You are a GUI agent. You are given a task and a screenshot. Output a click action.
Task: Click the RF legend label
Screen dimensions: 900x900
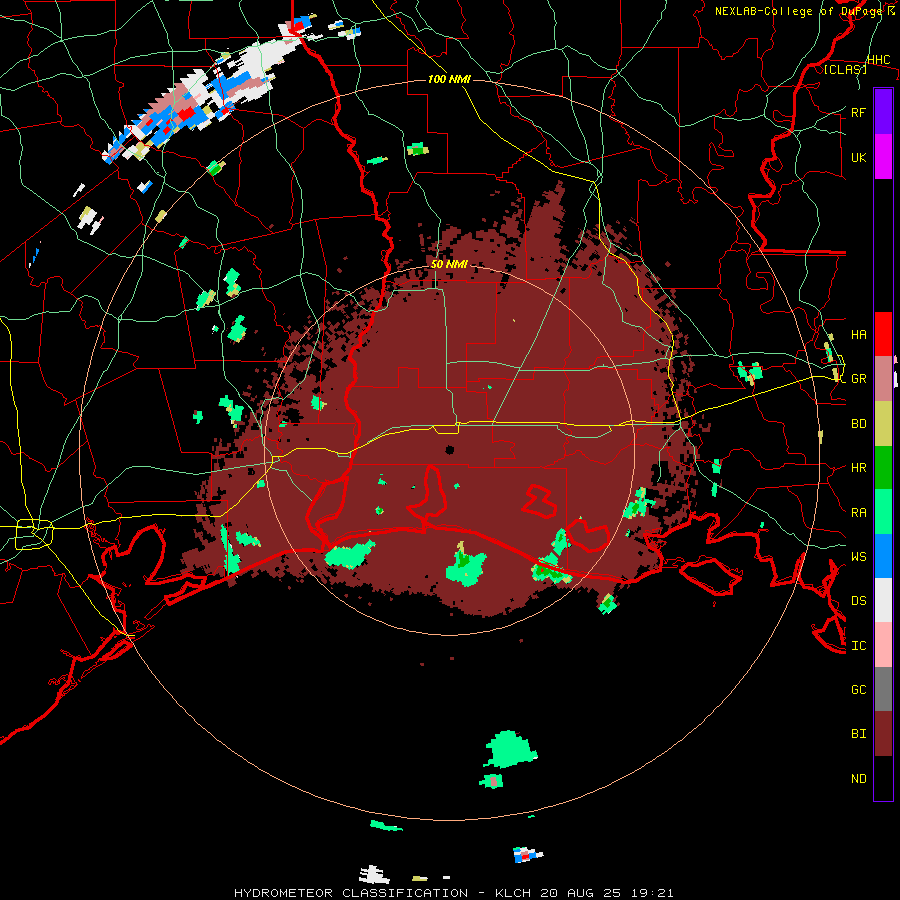pyautogui.click(x=858, y=112)
